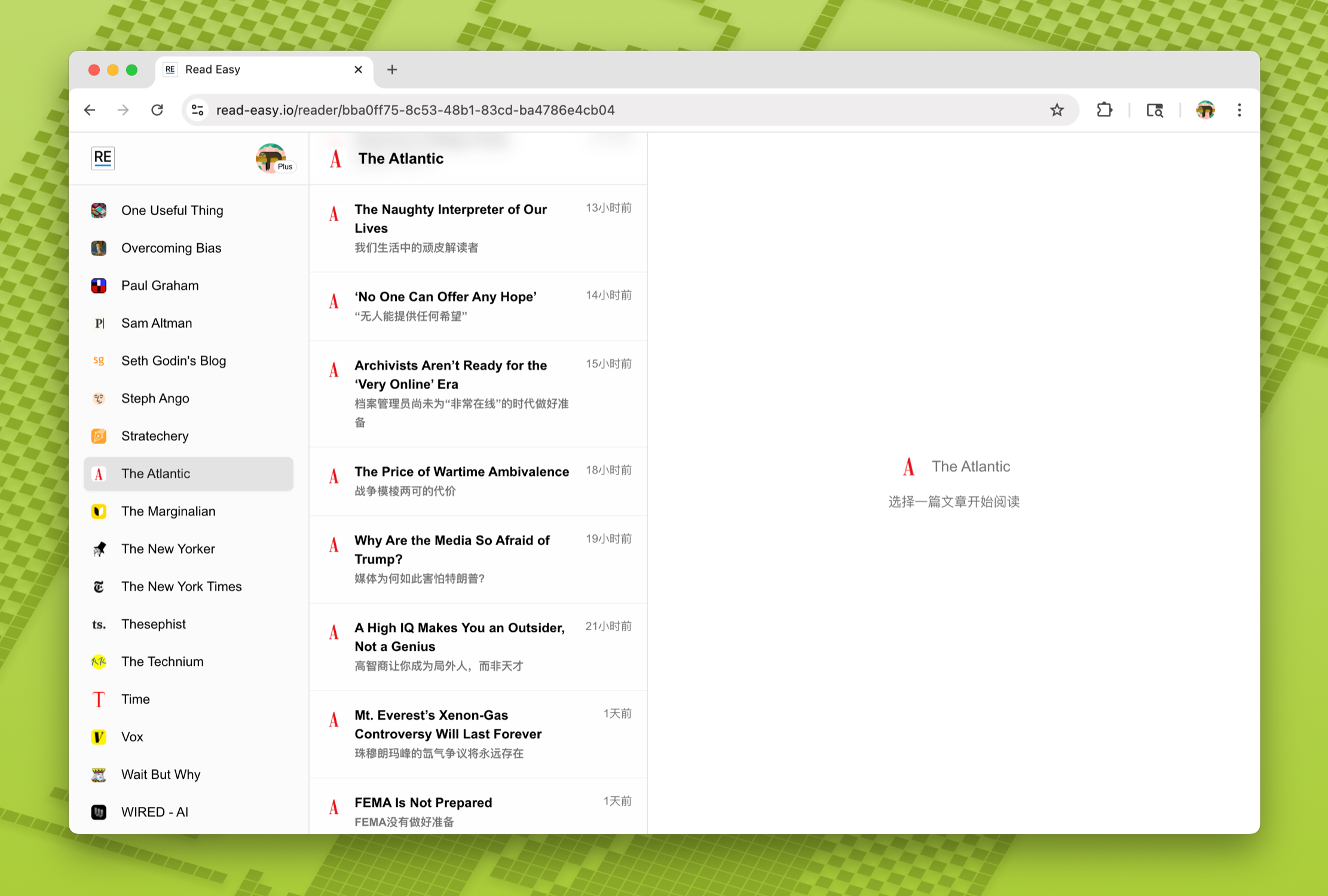Image resolution: width=1328 pixels, height=896 pixels.
Task: Open Steph Ango feed
Action: click(x=188, y=399)
